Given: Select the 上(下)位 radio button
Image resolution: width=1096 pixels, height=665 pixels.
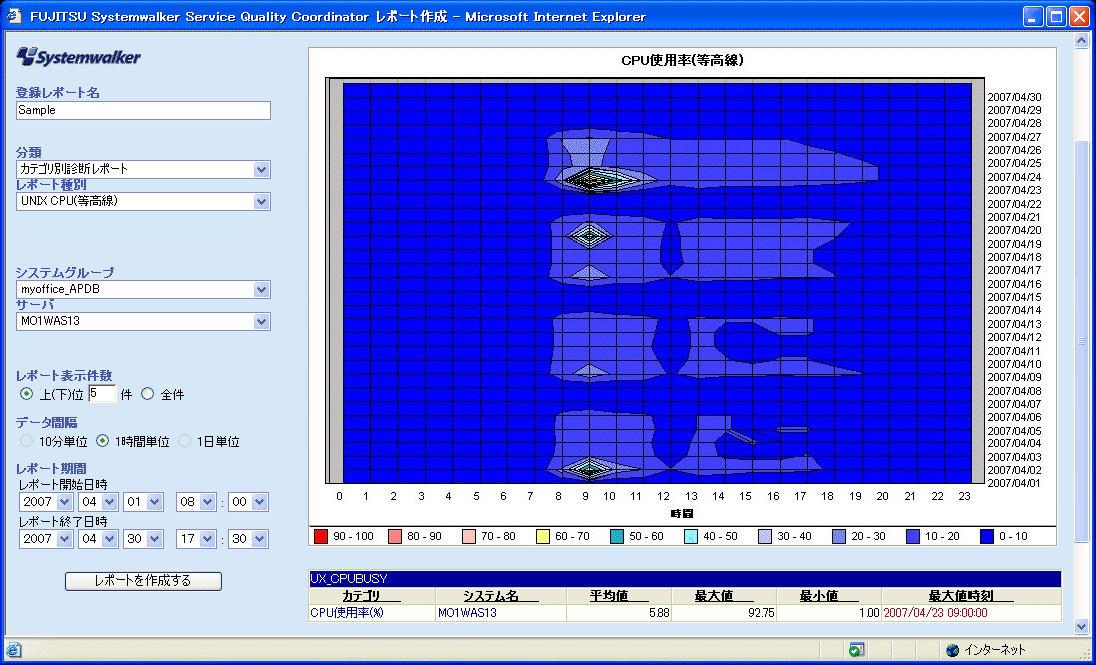Looking at the screenshot, I should [27, 394].
